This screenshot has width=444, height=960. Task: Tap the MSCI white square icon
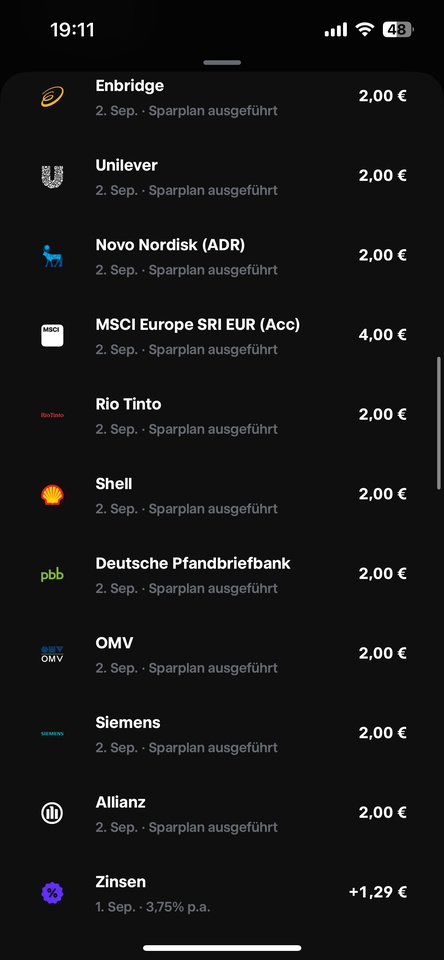click(x=52, y=336)
